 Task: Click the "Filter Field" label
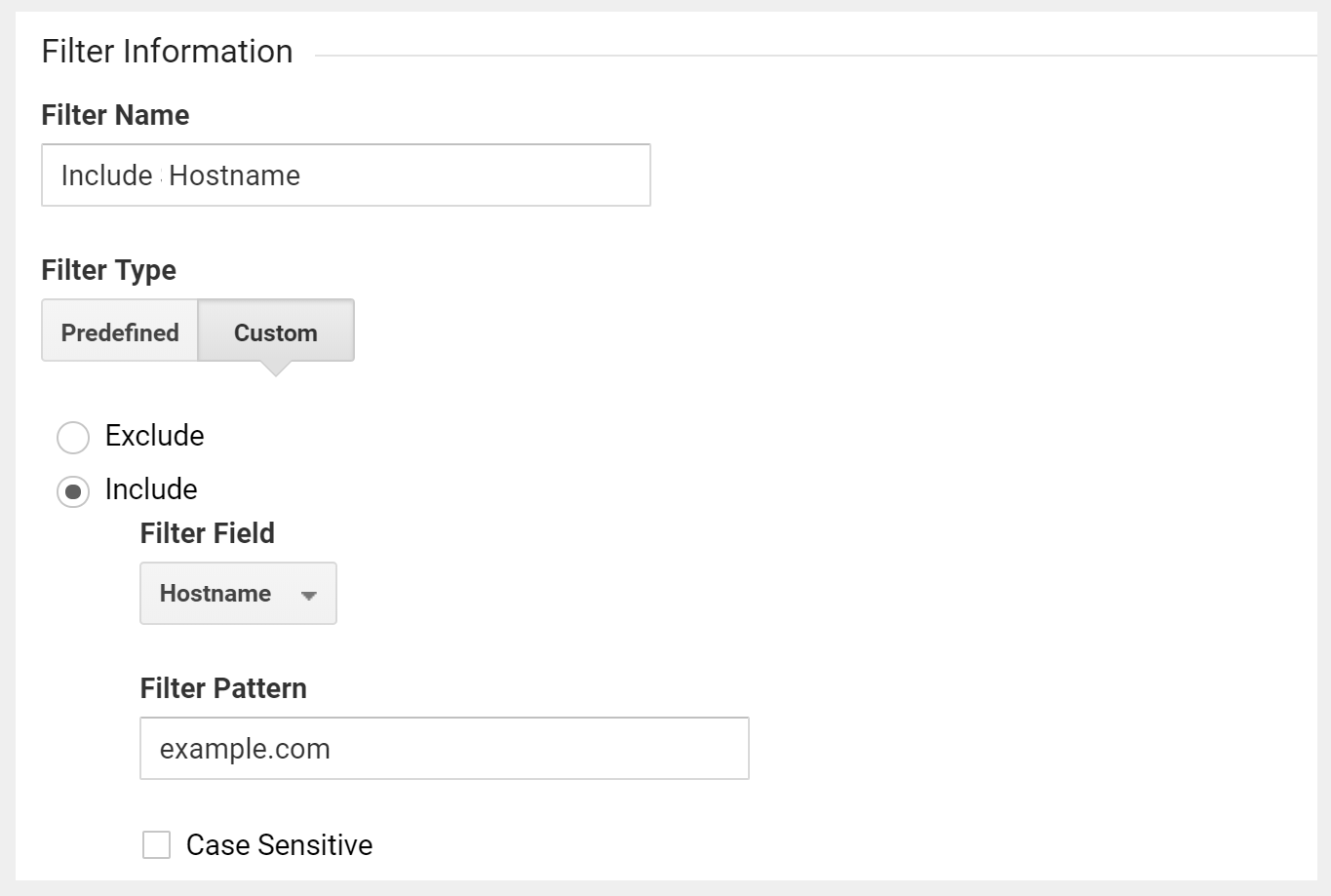[x=207, y=533]
